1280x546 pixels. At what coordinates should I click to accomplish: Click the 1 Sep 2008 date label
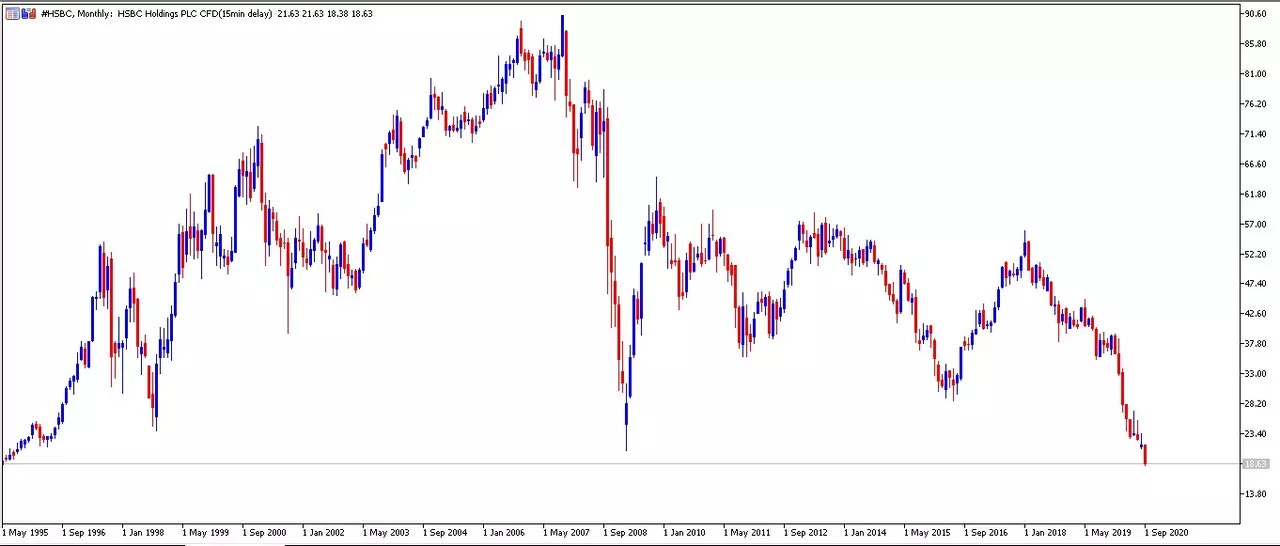click(626, 533)
